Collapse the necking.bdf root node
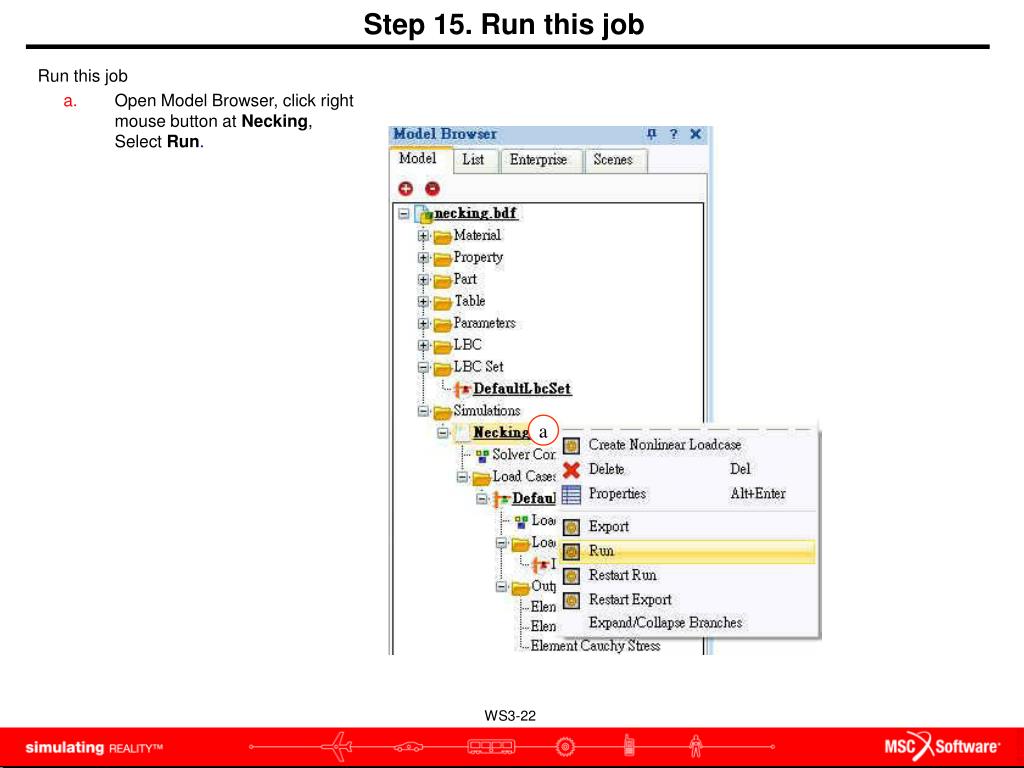The height and width of the screenshot is (768, 1024). (404, 214)
